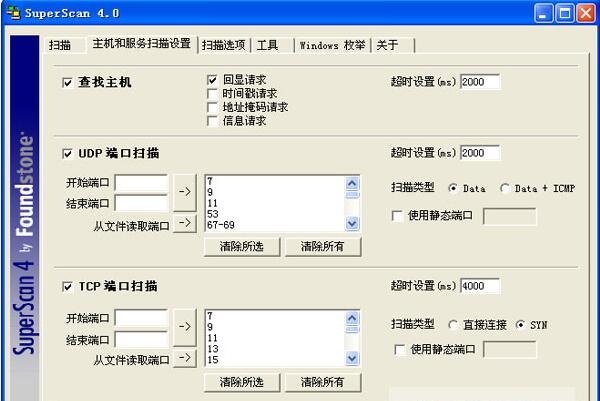Select UDP scan type Data radio button
This screenshot has width=600, height=401.
point(453,188)
